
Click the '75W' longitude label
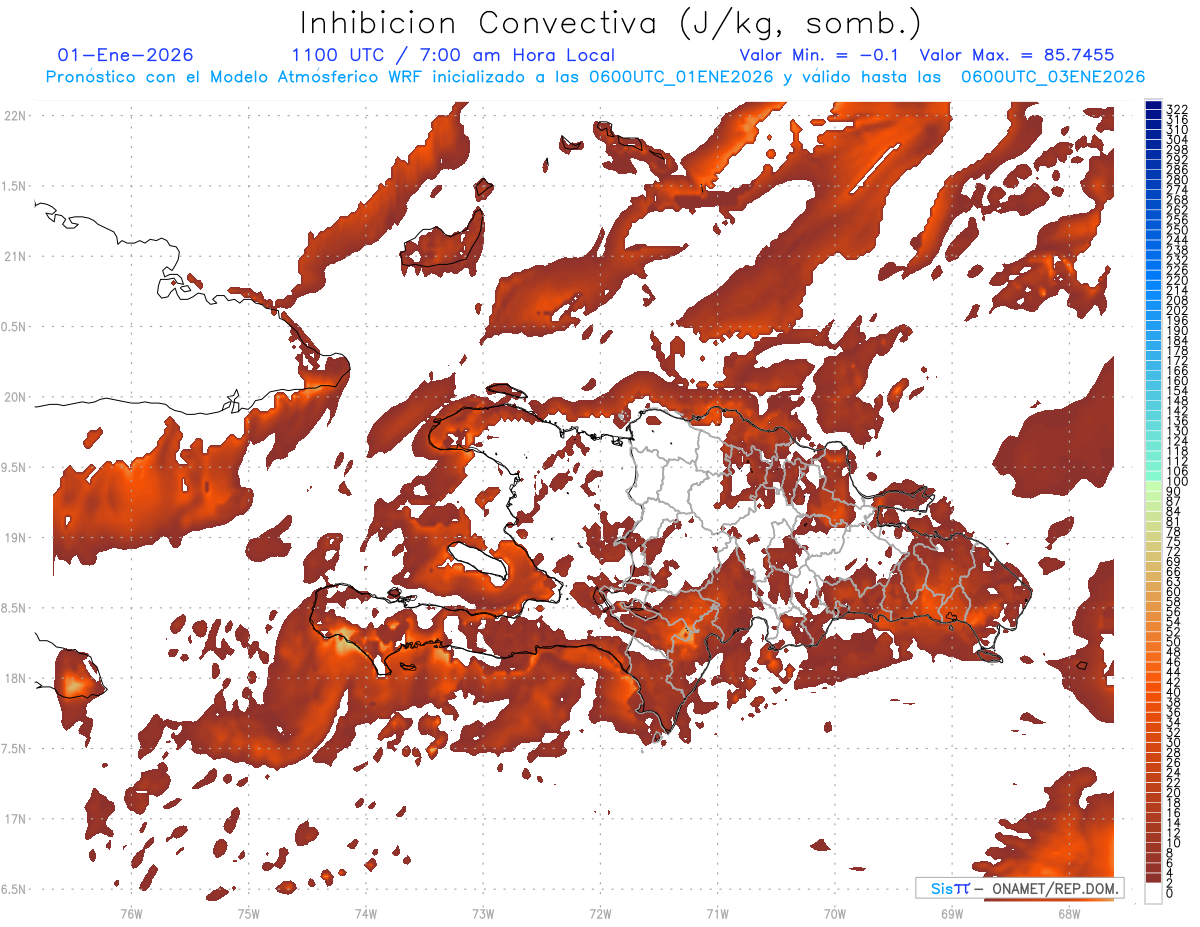pyautogui.click(x=248, y=914)
